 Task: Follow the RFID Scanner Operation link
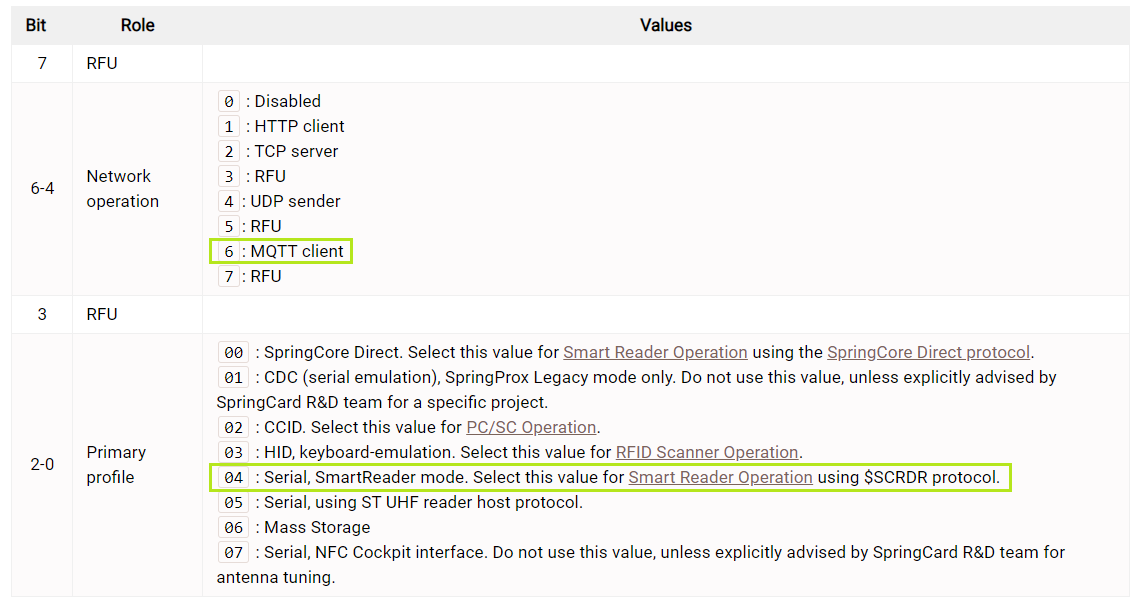(706, 452)
